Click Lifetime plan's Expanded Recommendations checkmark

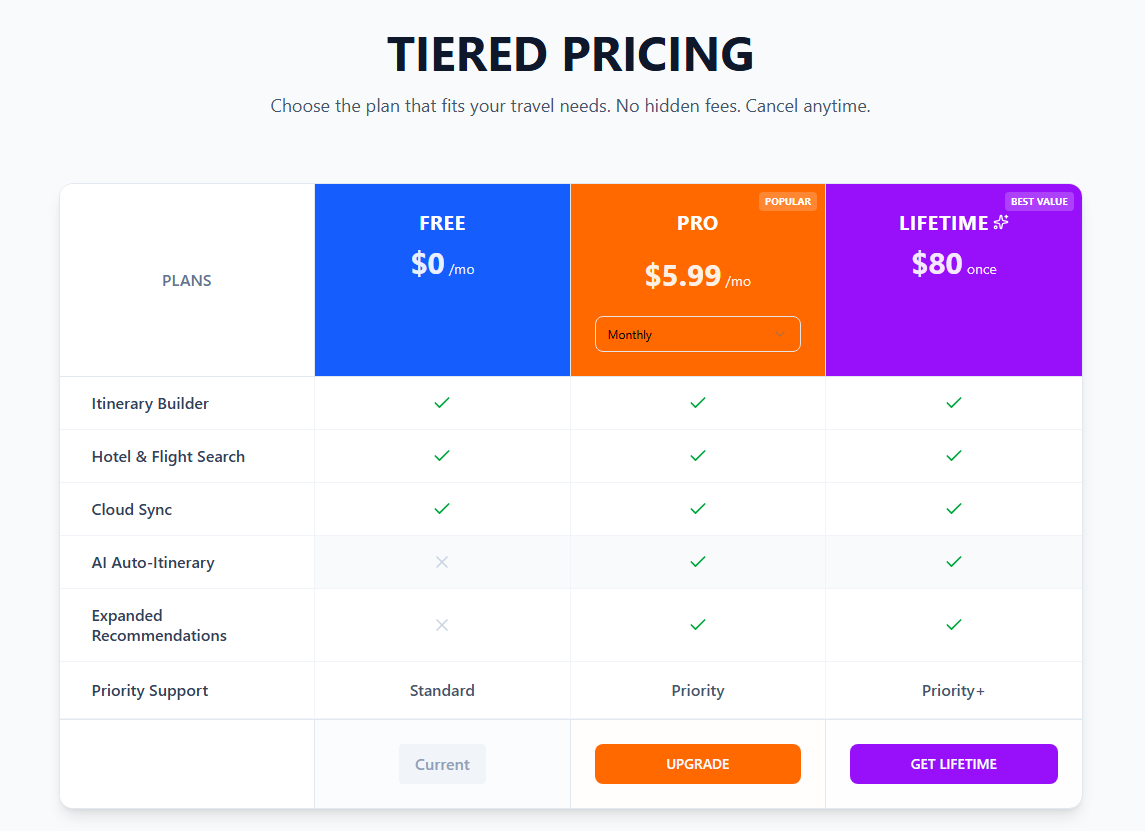[954, 625]
